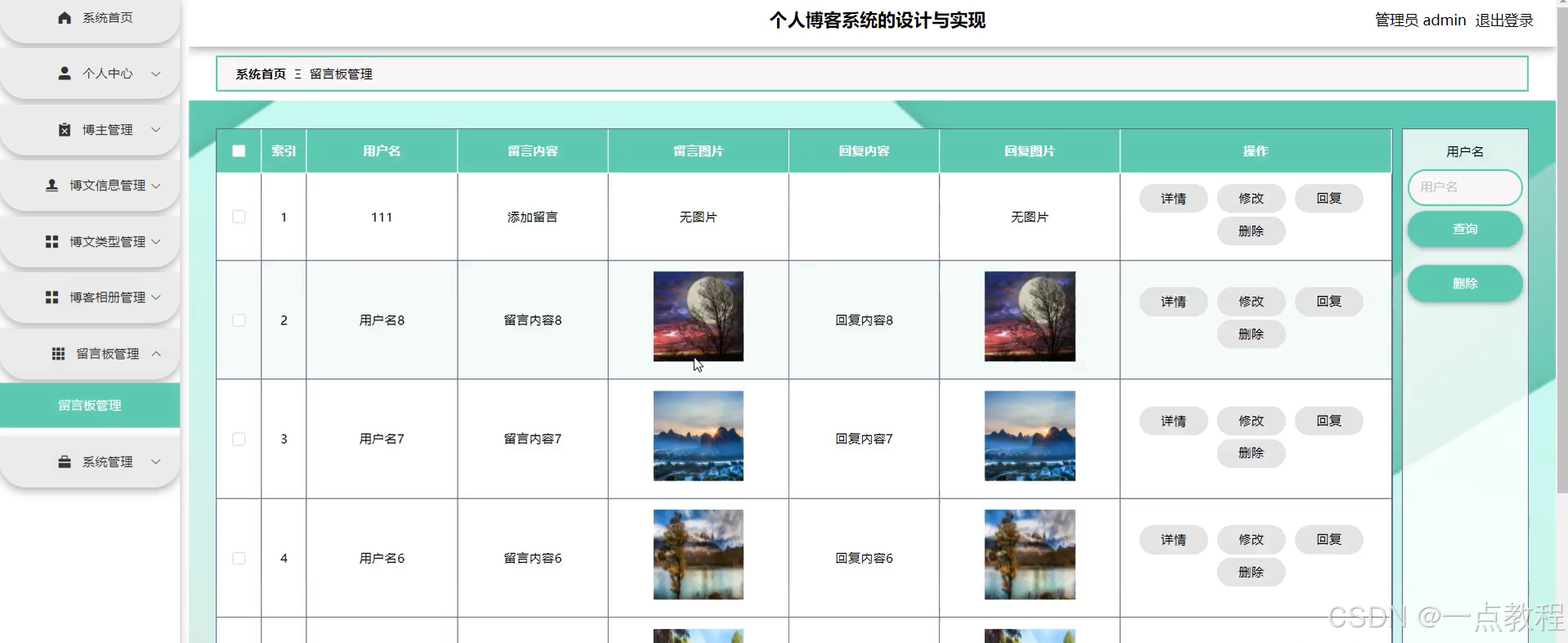Click 删除 for row 用户名8
Image resolution: width=1568 pixels, height=643 pixels.
[x=1251, y=334]
